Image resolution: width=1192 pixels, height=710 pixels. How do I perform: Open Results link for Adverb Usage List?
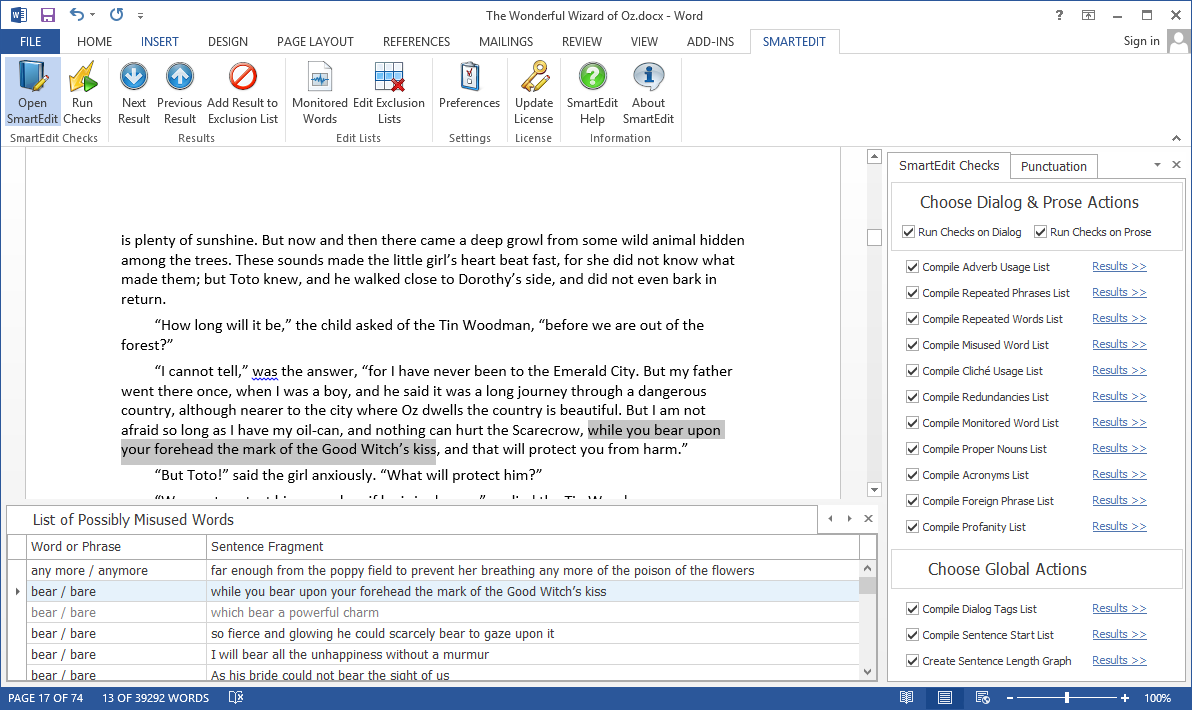(1119, 266)
